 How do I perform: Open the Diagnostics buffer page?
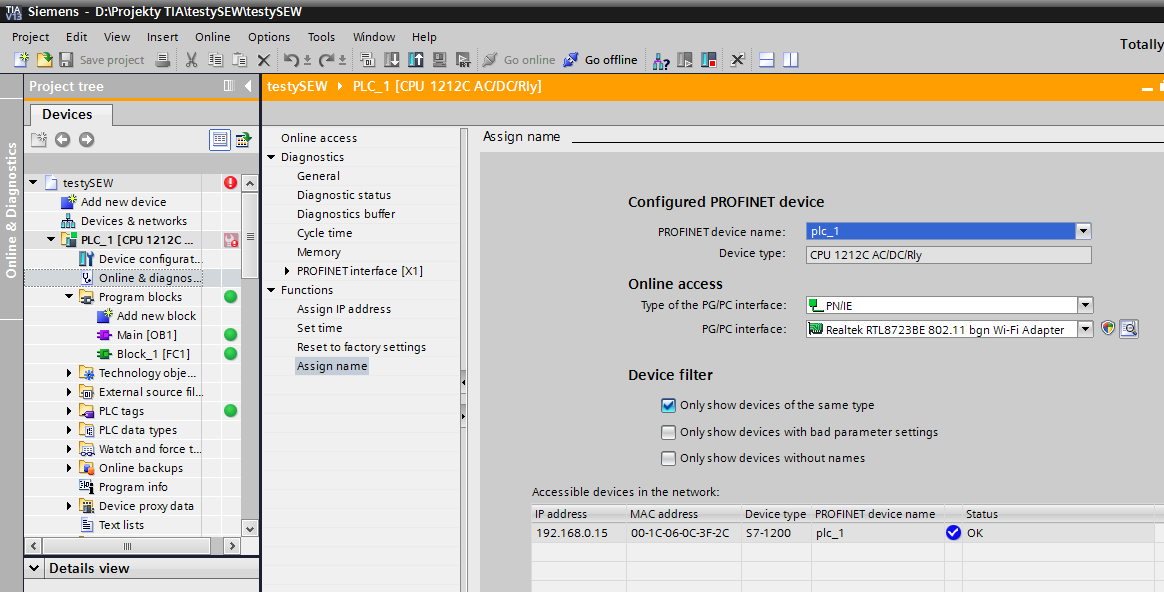click(x=346, y=214)
